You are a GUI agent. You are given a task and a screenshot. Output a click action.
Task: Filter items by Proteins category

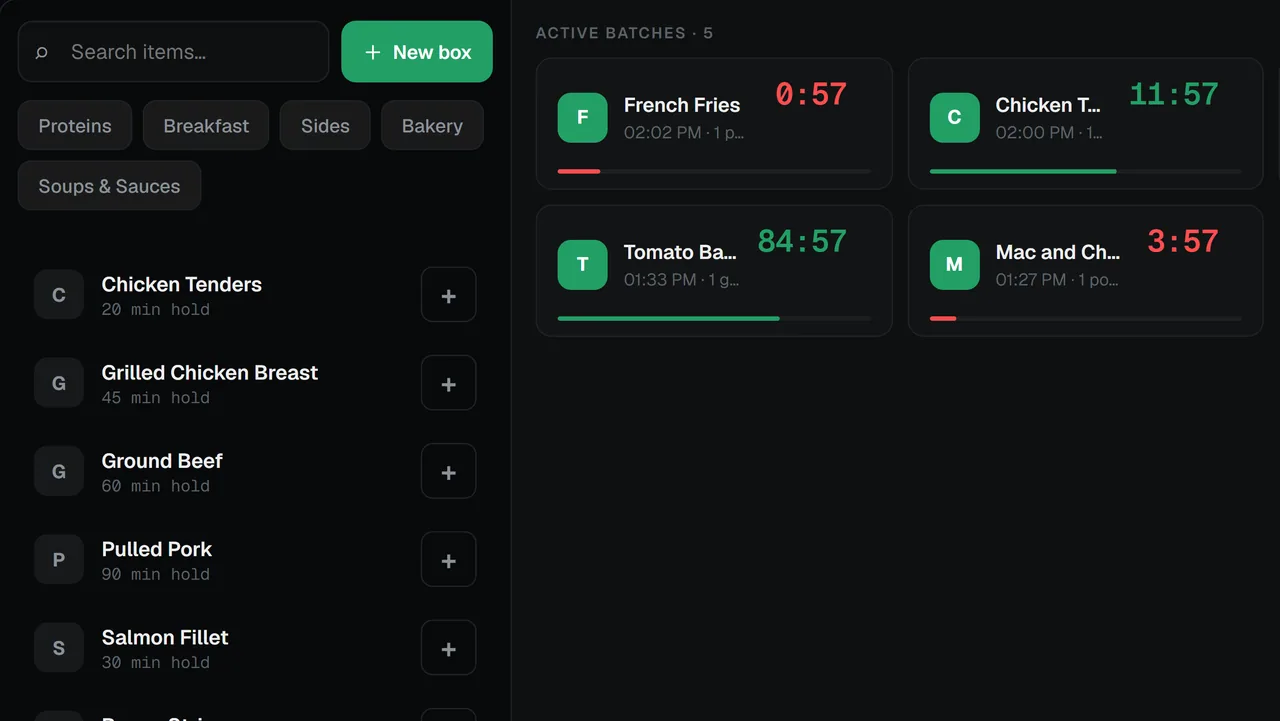coord(75,126)
